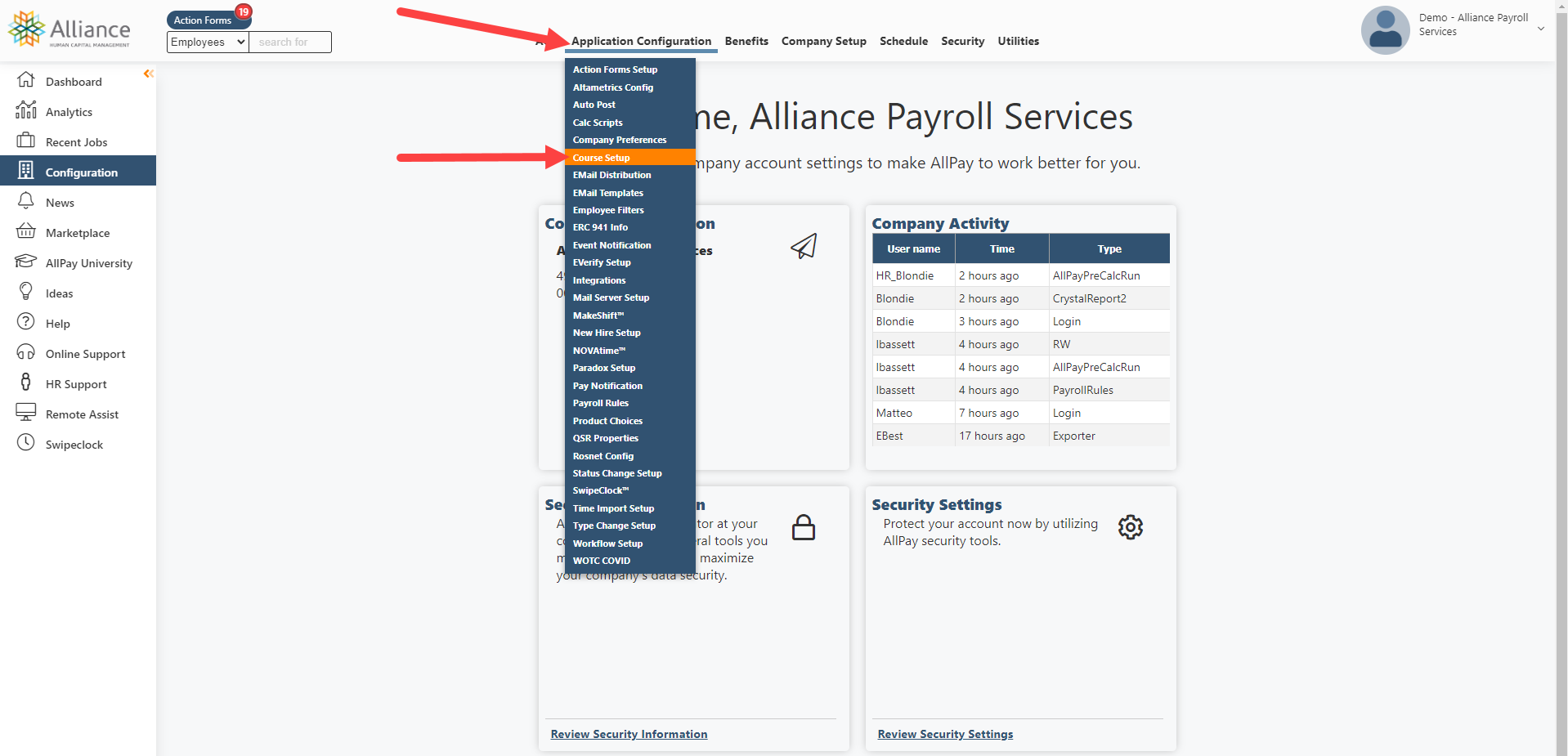Image resolution: width=1568 pixels, height=756 pixels.
Task: Choose Calc Scripts menu entry
Action: coord(630,123)
